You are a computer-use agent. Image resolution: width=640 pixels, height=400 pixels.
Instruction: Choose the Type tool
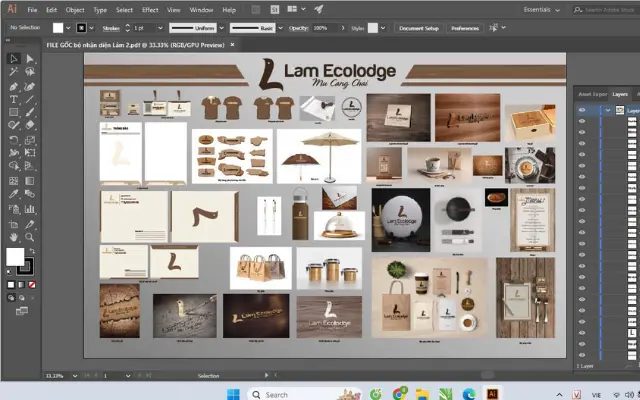point(13,99)
